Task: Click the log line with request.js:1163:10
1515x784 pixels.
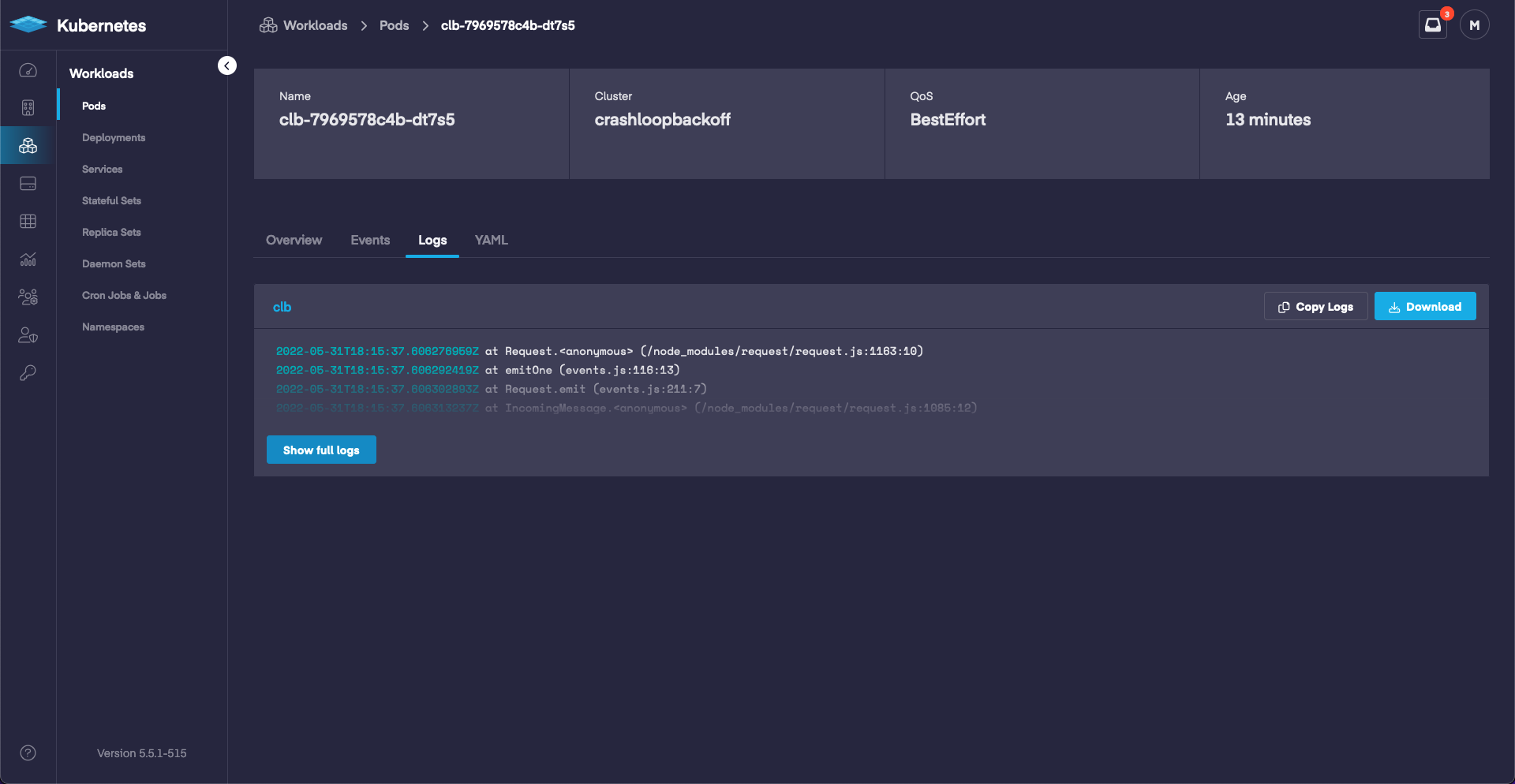Action: pyautogui.click(x=599, y=350)
